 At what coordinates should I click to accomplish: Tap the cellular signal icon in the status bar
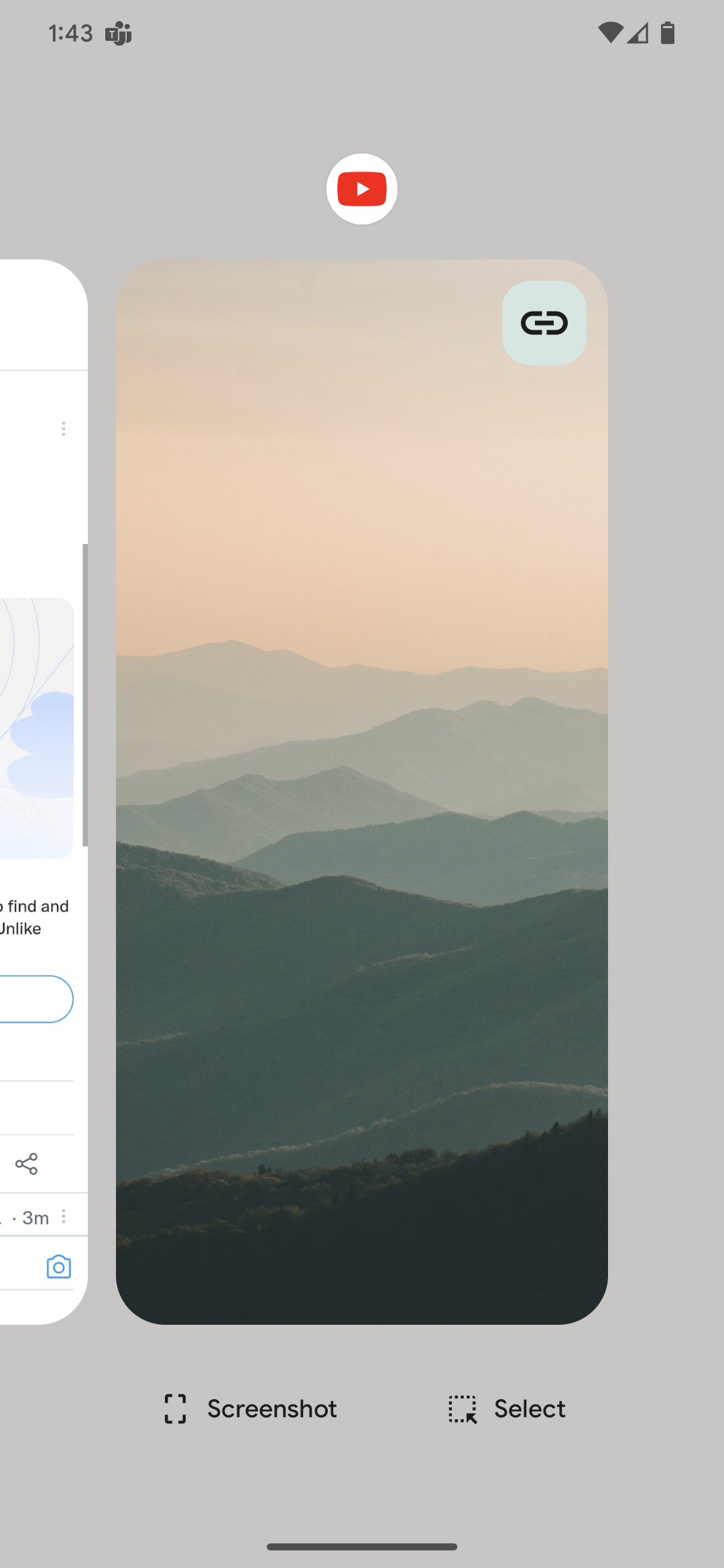(x=638, y=33)
